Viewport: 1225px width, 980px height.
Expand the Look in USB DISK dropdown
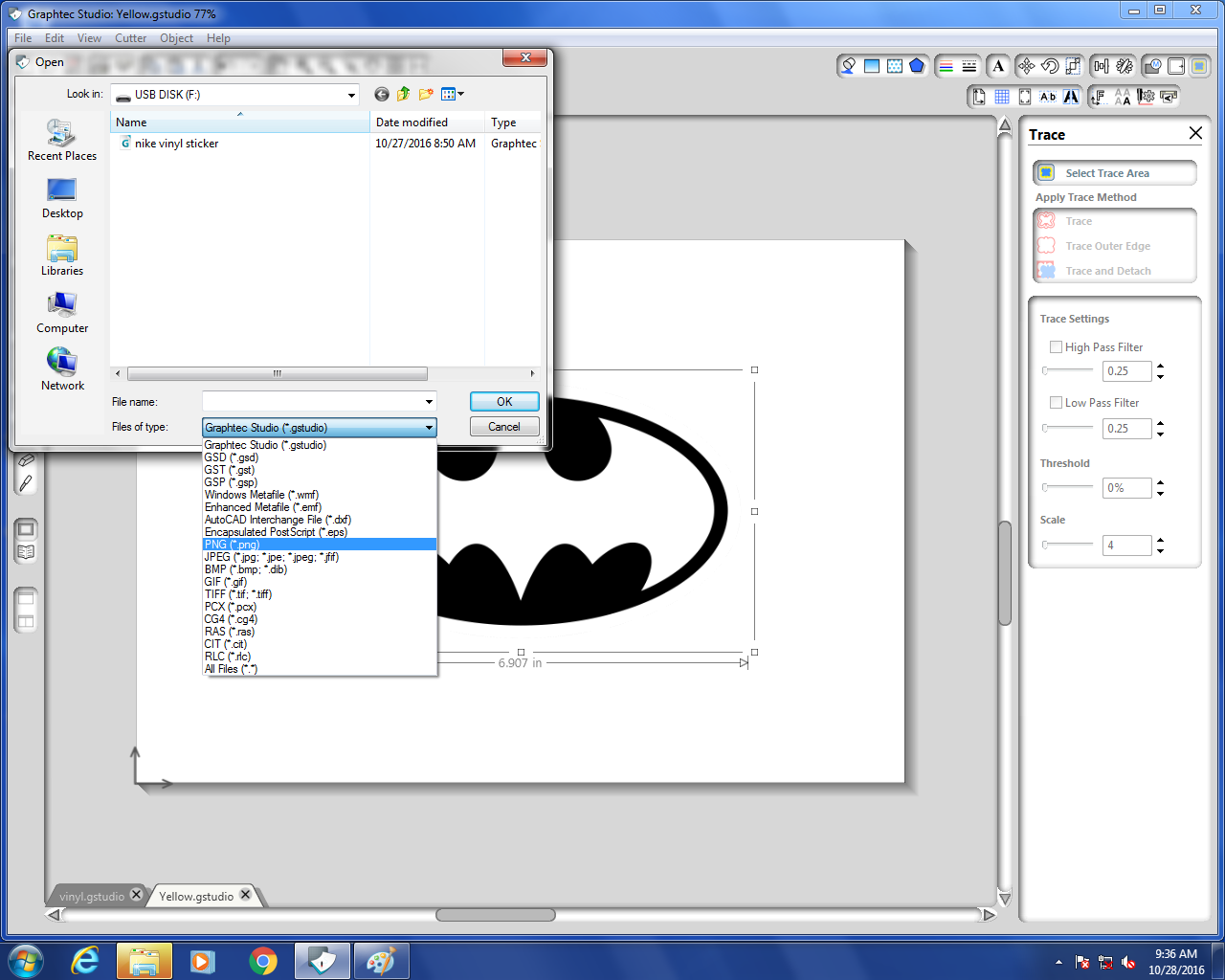(x=351, y=95)
